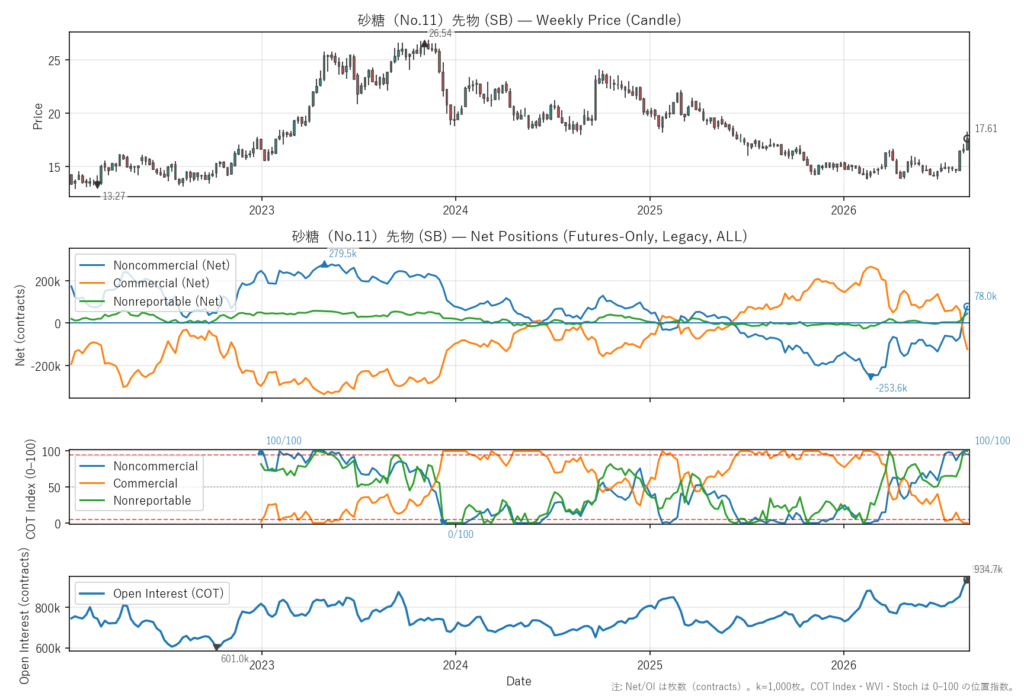Click the blue swatch beside Open Interest (COT)

click(x=92, y=593)
